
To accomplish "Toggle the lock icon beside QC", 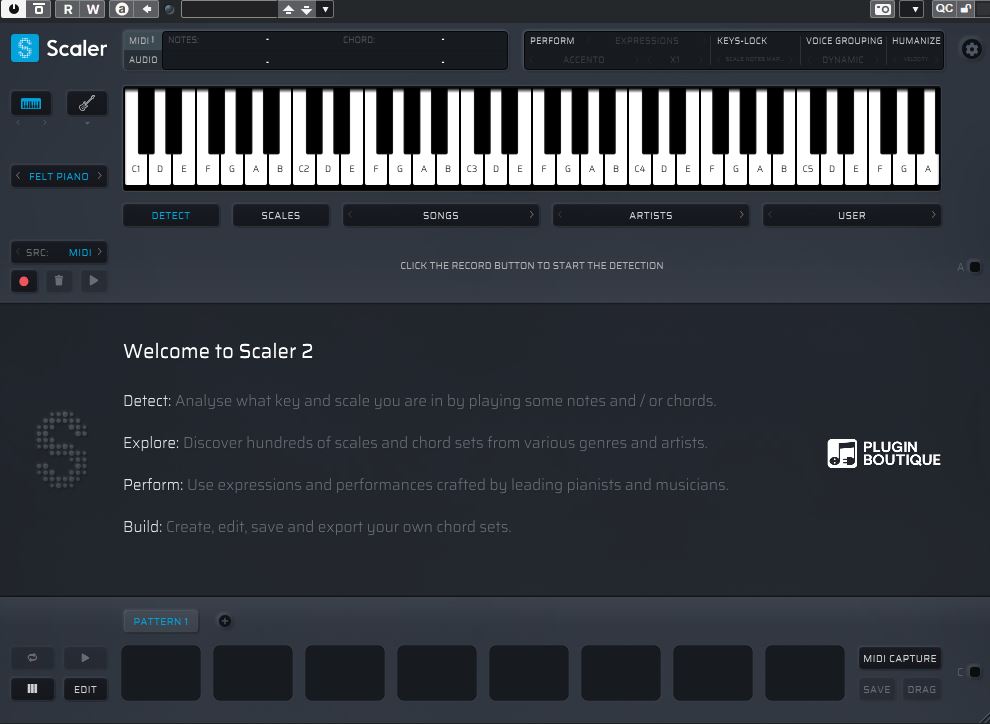I will point(965,9).
